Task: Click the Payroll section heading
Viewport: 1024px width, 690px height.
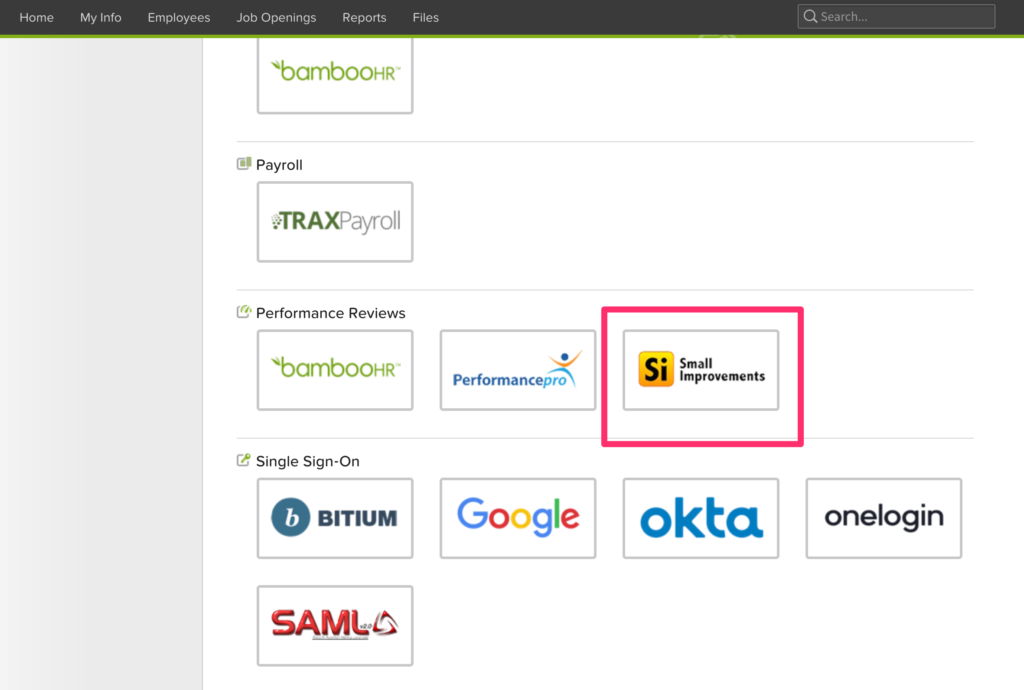Action: point(279,165)
